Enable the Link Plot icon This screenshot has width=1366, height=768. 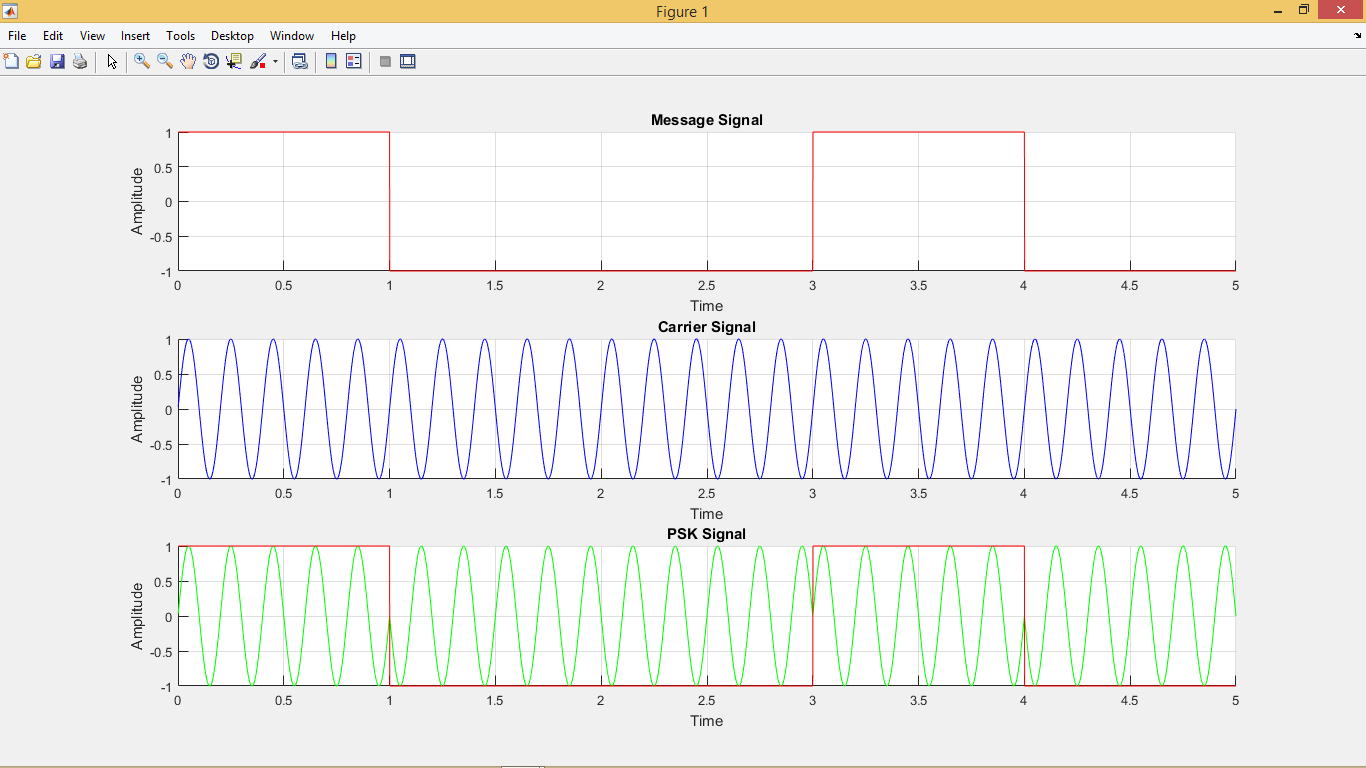pyautogui.click(x=300, y=61)
